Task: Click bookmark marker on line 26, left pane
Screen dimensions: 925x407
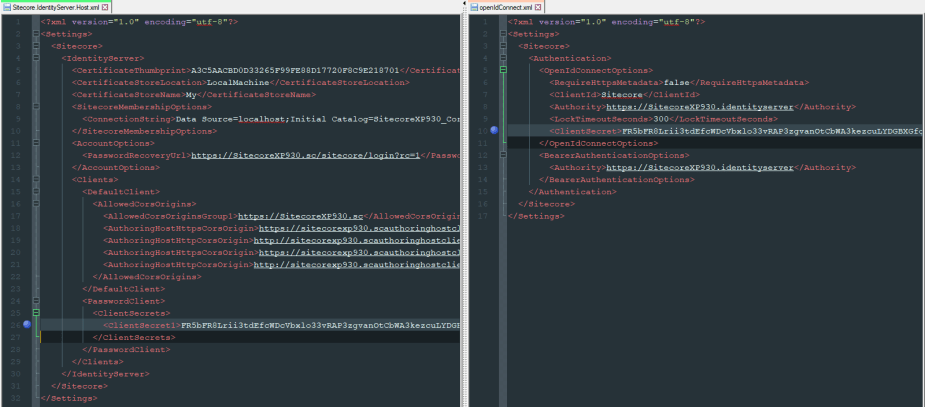Action: click(27, 325)
